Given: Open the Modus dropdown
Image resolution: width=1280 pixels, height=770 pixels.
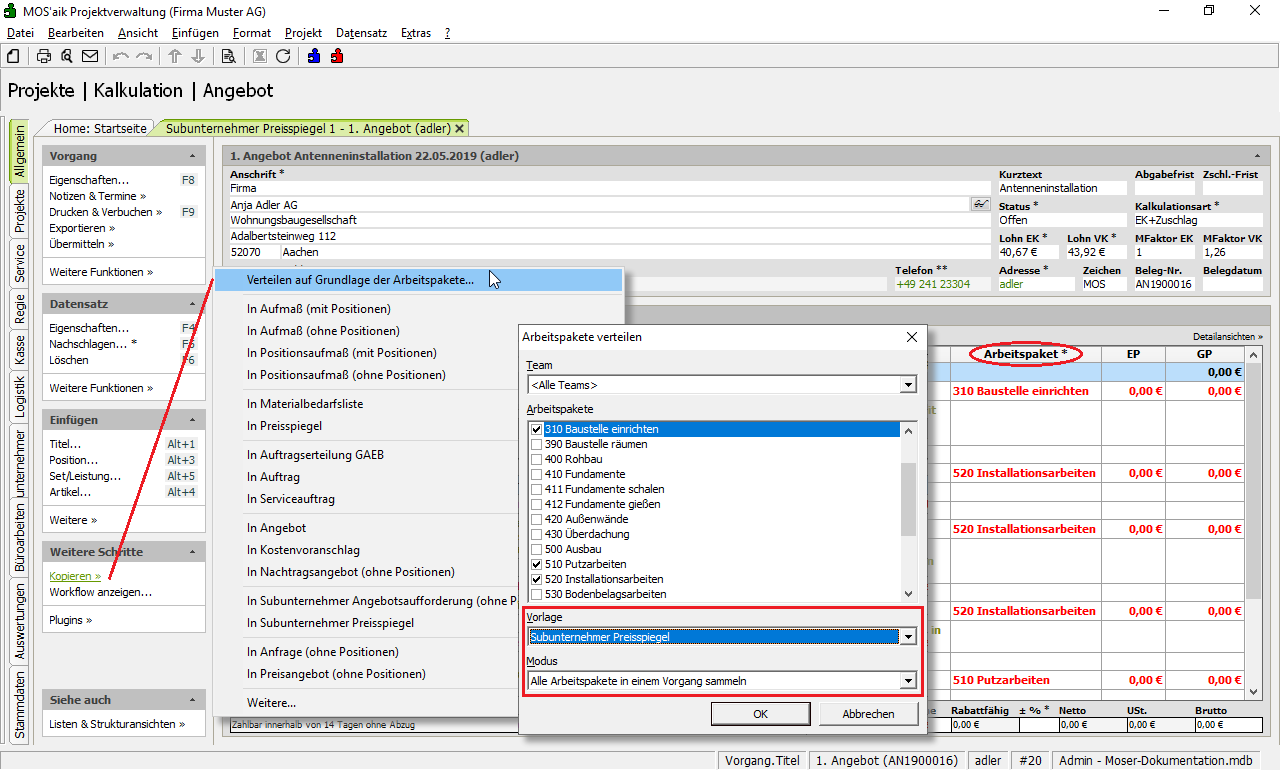Looking at the screenshot, I should [x=907, y=681].
